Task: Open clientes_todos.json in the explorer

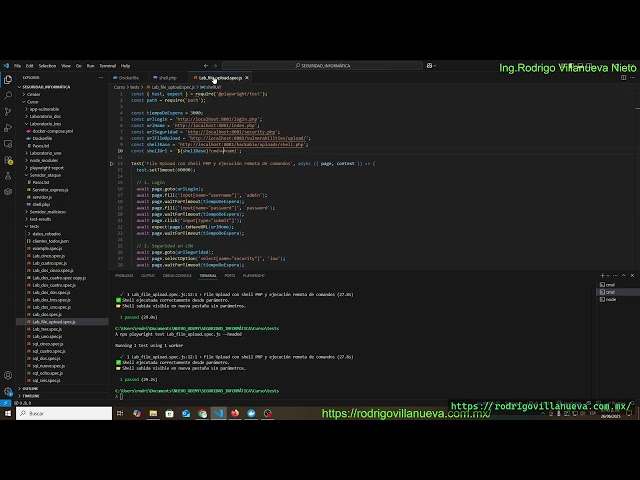Action: click(x=51, y=241)
